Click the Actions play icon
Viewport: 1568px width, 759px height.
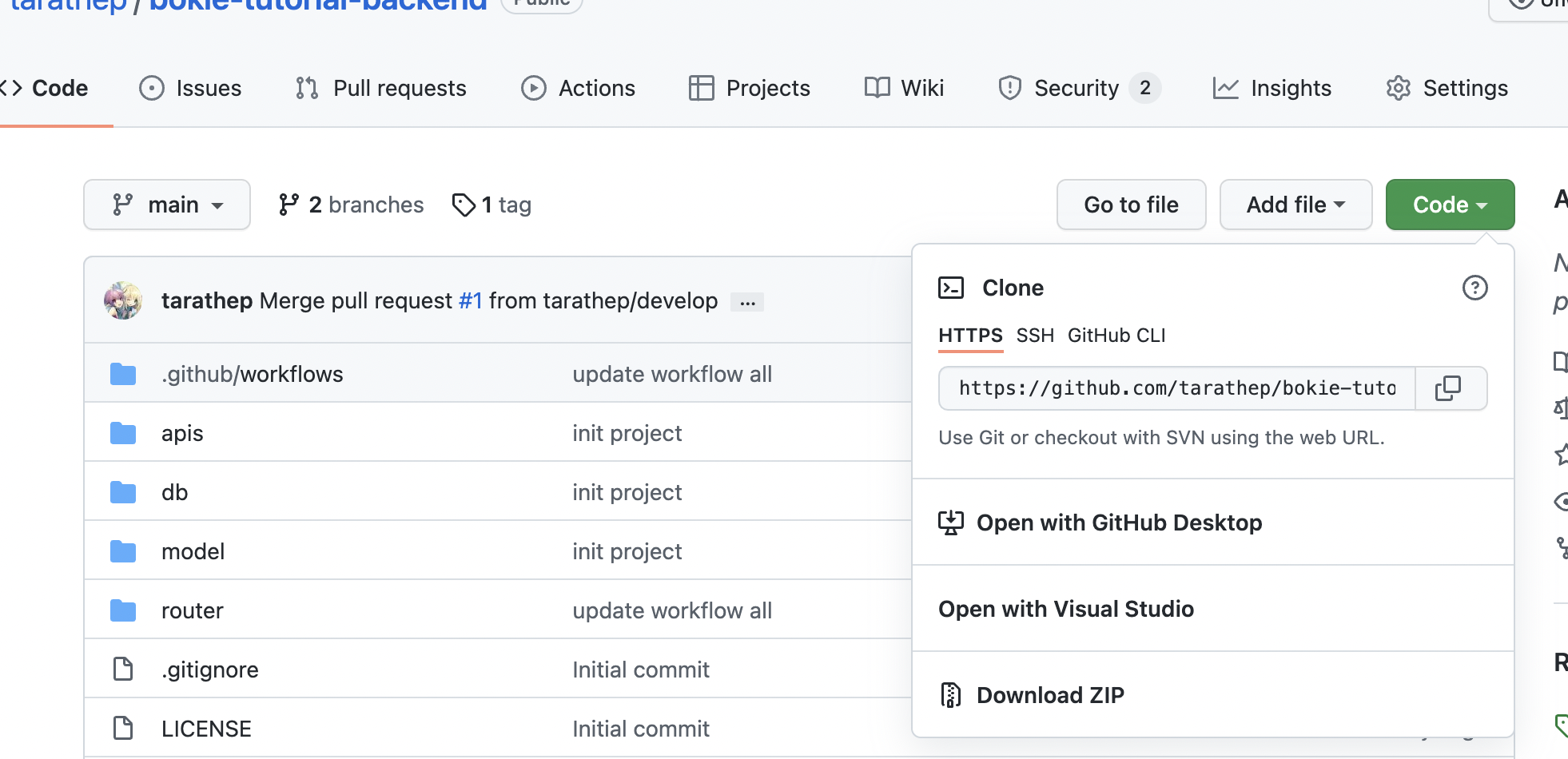[x=534, y=88]
